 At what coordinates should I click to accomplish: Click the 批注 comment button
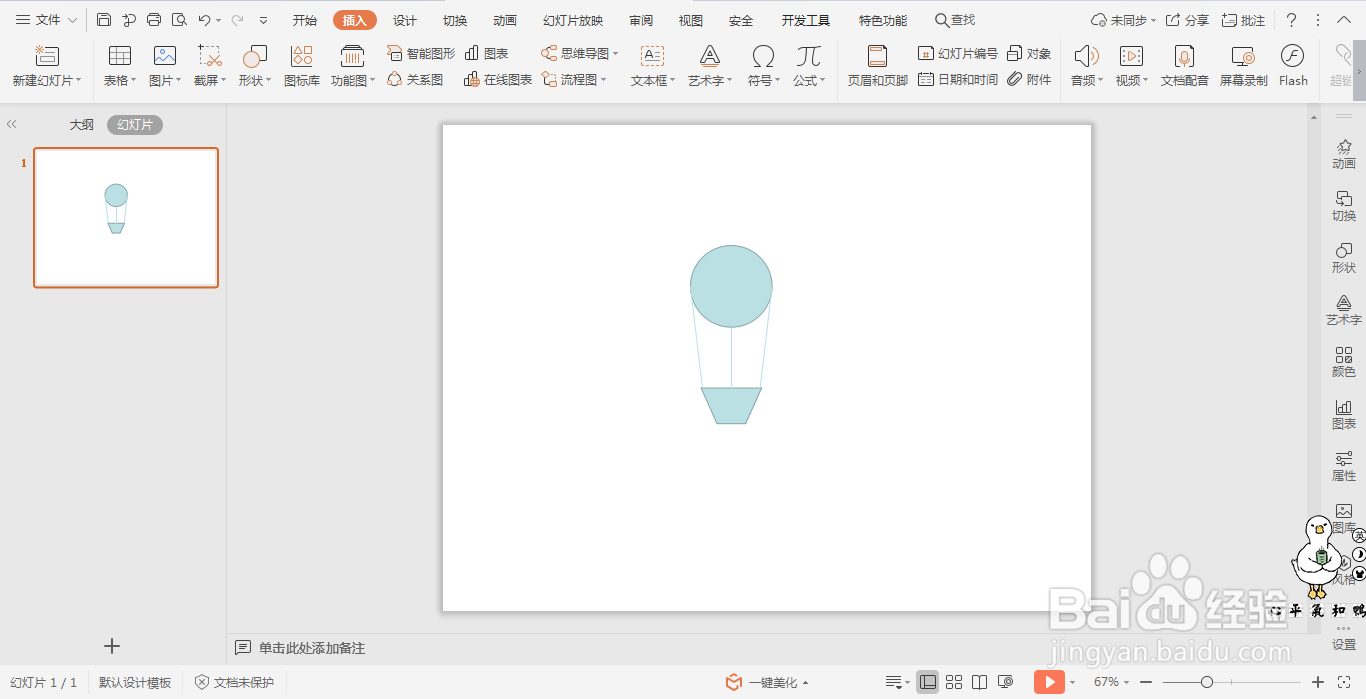pos(1243,20)
